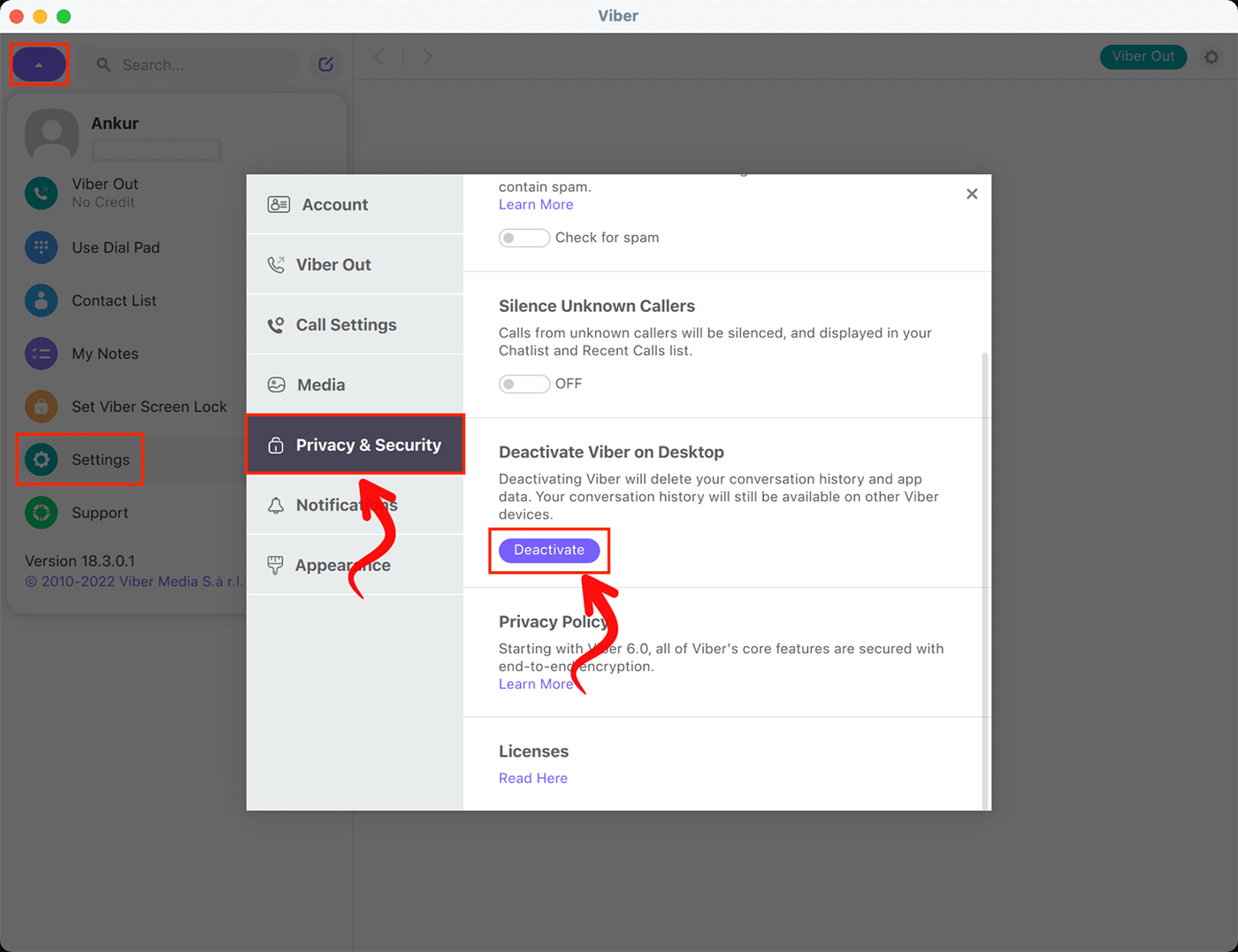Toggle the Check for spam switch
The height and width of the screenshot is (952, 1238).
pyautogui.click(x=523, y=238)
